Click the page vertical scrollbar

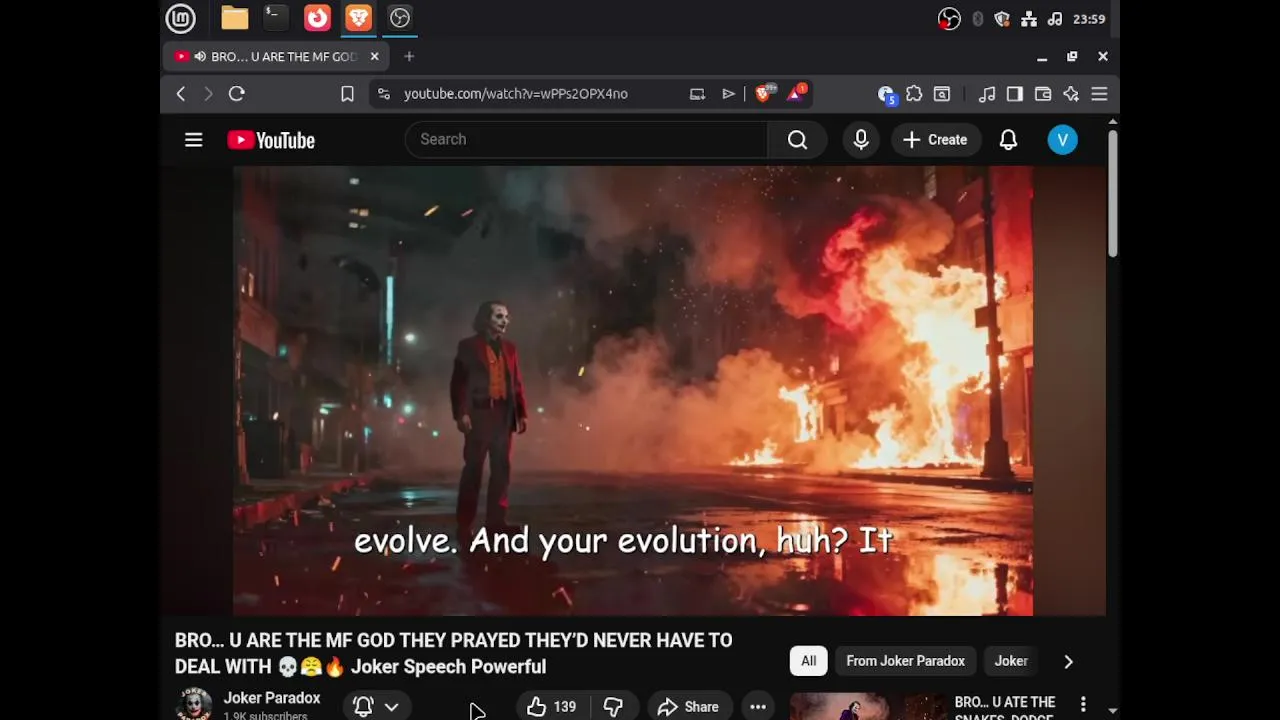pos(1112,193)
